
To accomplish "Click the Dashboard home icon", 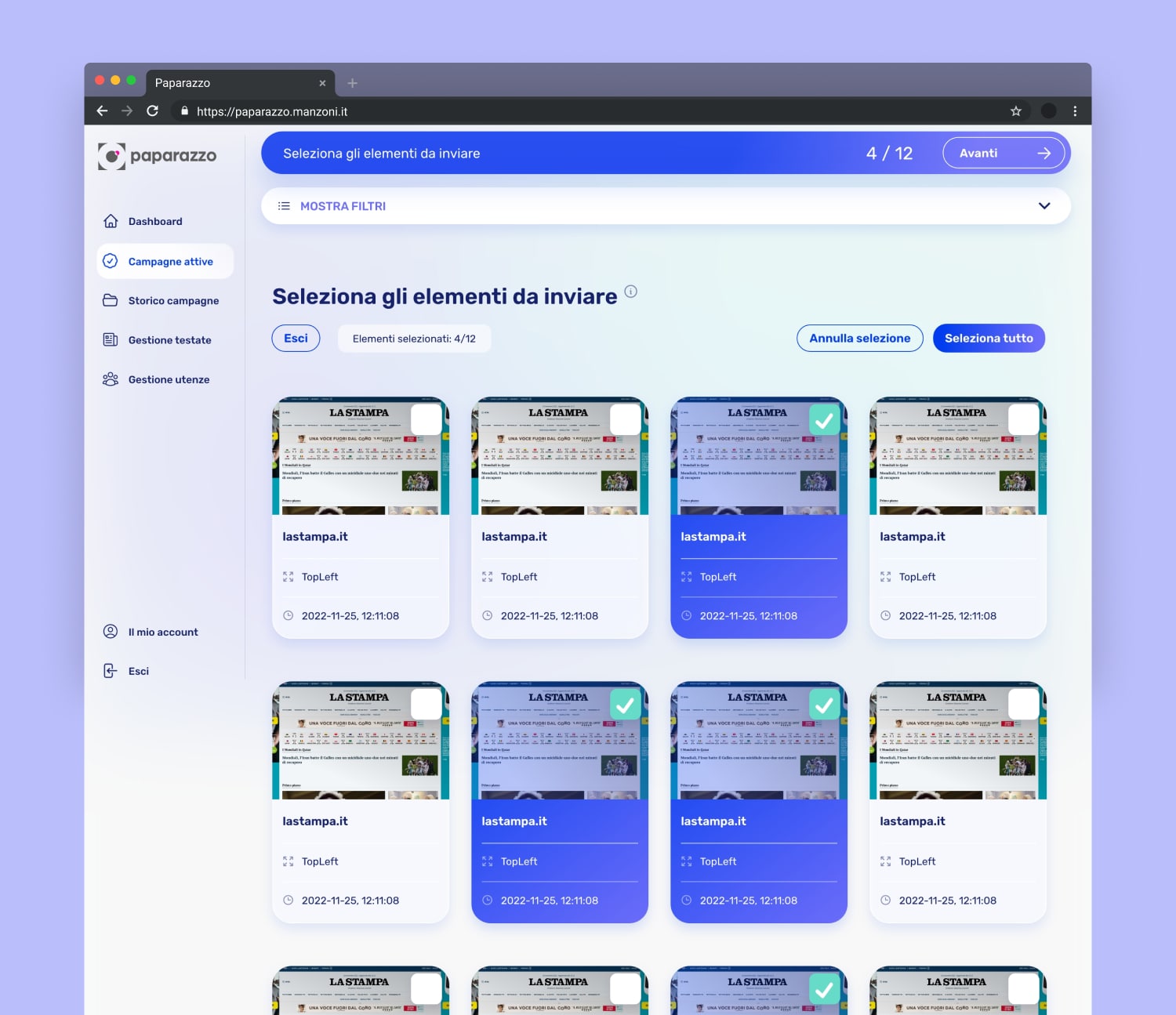I will tap(111, 221).
